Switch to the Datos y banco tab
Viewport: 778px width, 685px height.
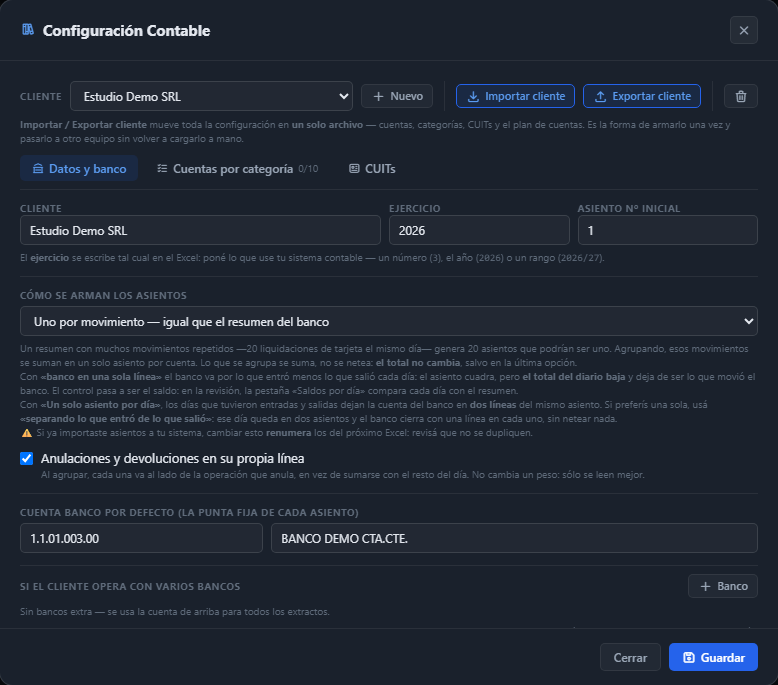pos(79,169)
